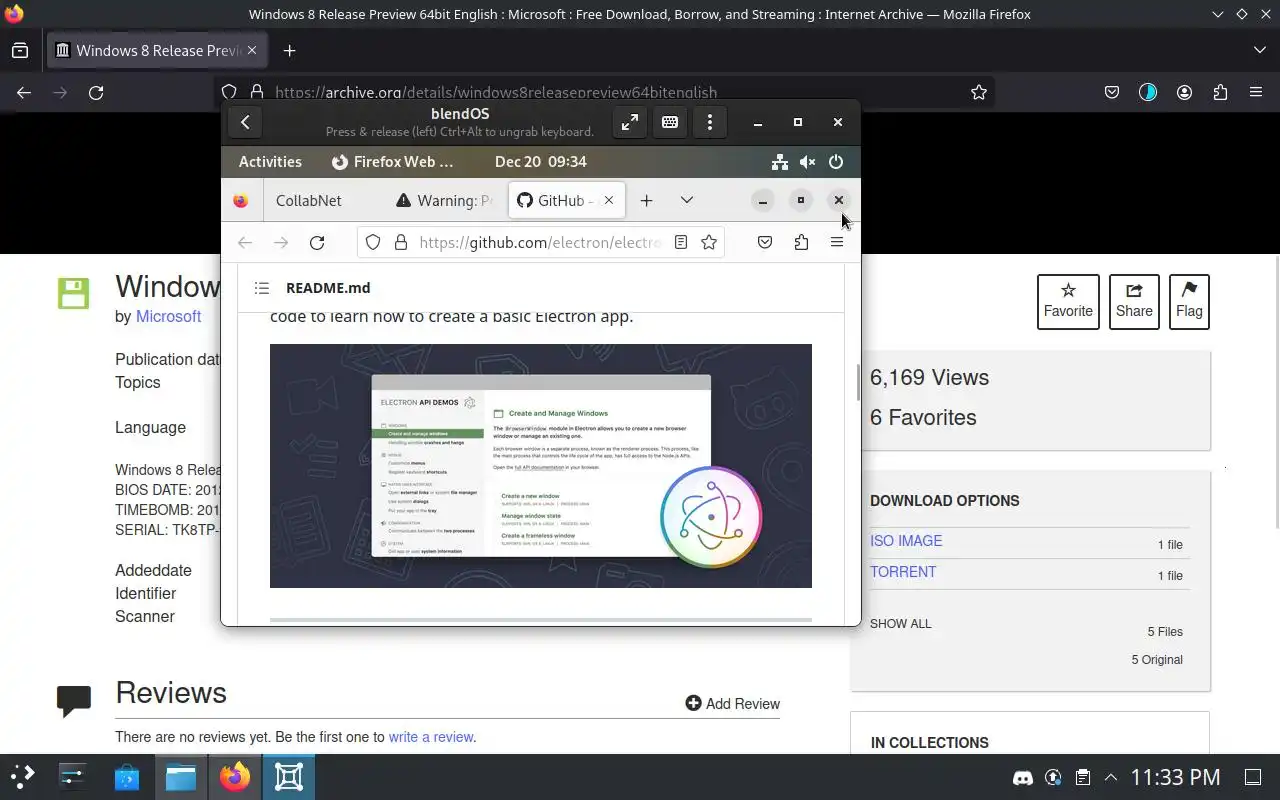1280x800 pixels.
Task: Open the 11:33 PM clock calendar
Action: tap(1176, 777)
